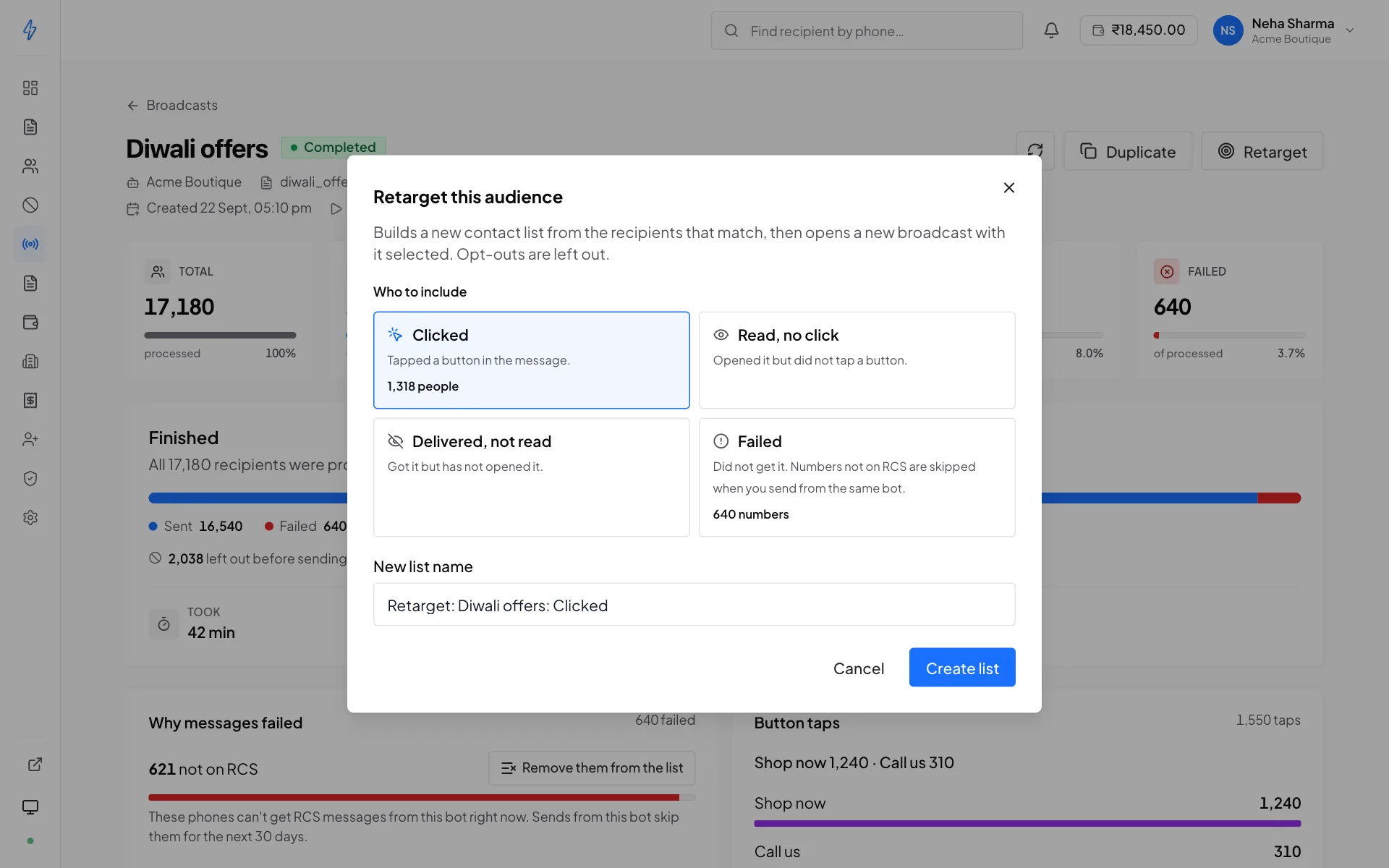Viewport: 1389px width, 868px height.
Task: Click the Completed status badge
Action: 334,147
